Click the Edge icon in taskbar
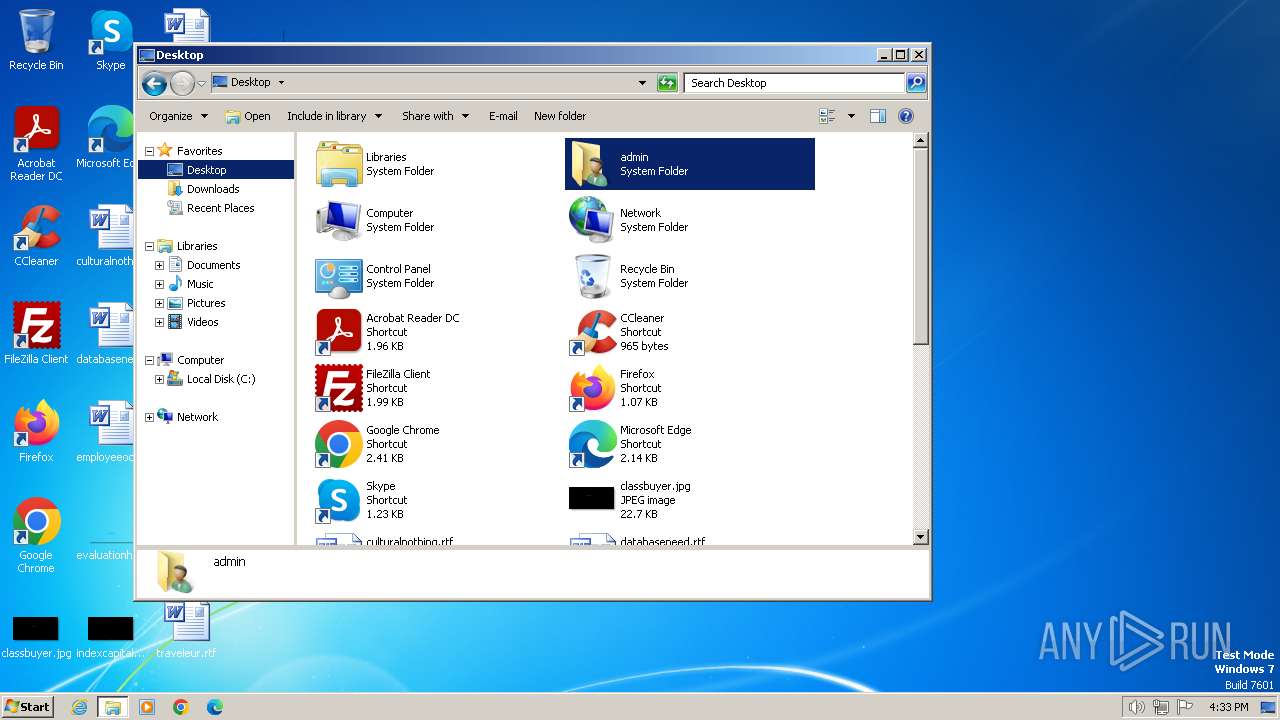Viewport: 1280px width, 720px height. (x=214, y=707)
